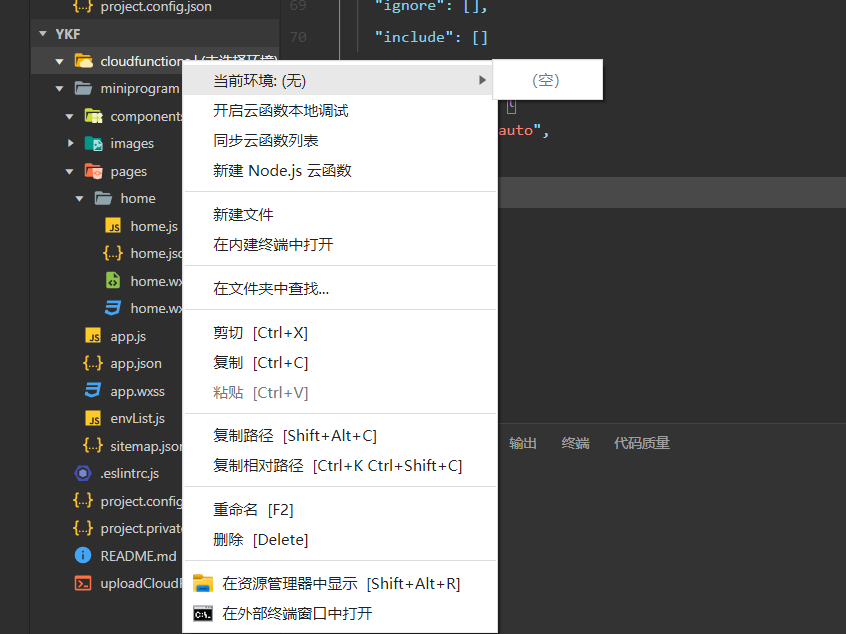The width and height of the screenshot is (846, 634).
Task: Click the external terminal cmd icon
Action: (203, 613)
